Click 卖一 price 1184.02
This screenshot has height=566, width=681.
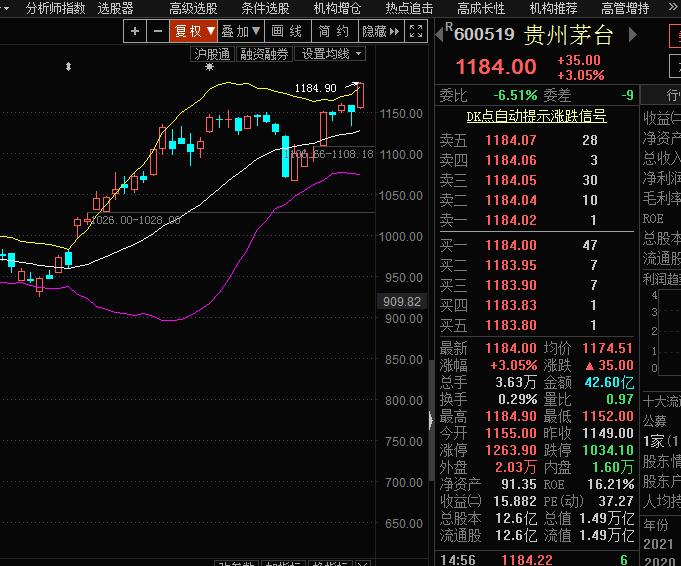[511, 220]
